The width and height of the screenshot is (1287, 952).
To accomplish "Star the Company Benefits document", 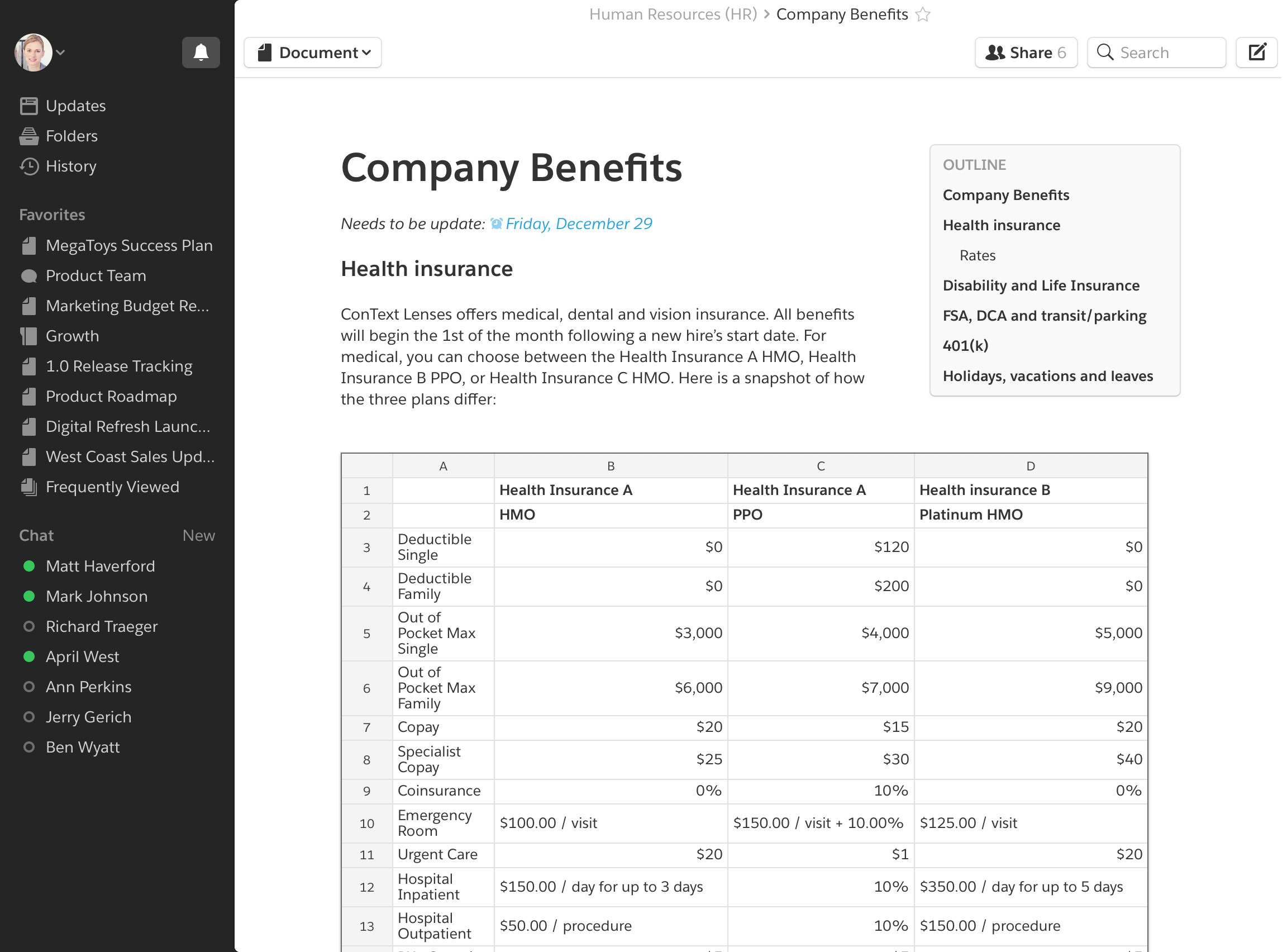I will pyautogui.click(x=923, y=15).
